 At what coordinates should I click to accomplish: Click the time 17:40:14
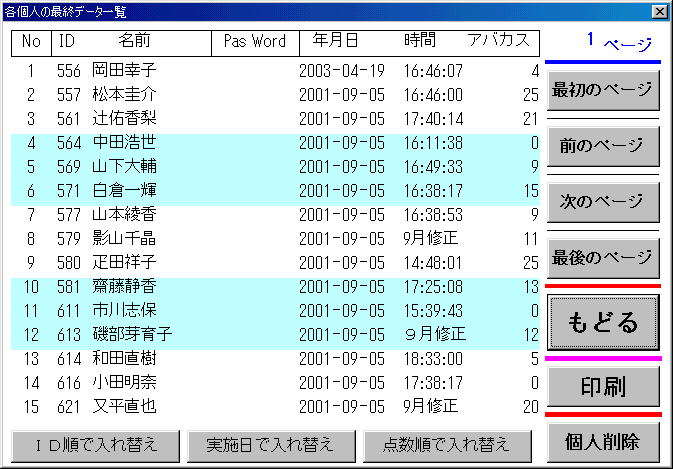(433, 119)
